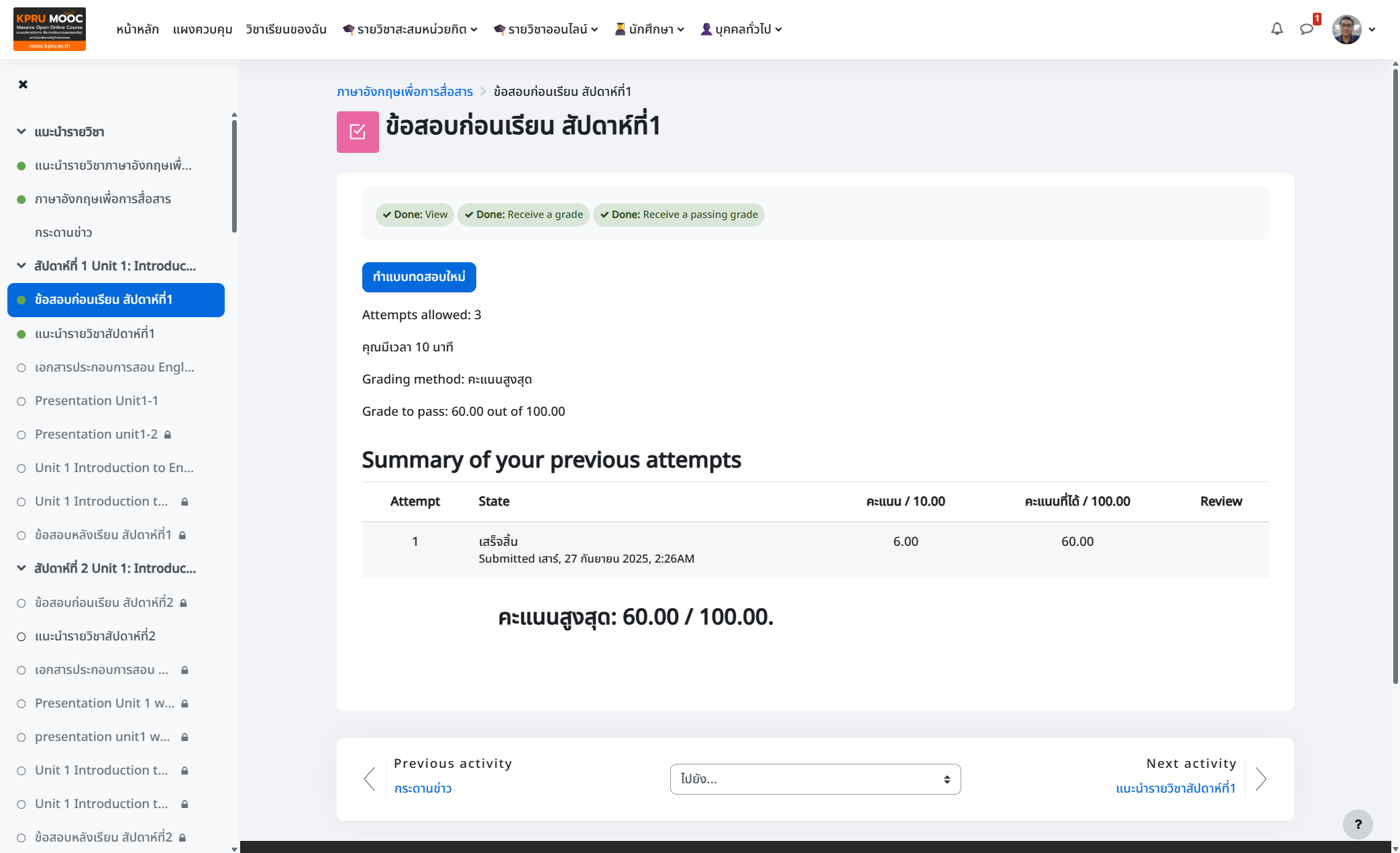
Task: Click lock icon beside ข้อสอบหลังเรียน สัปดาห์ที่2
Action: (x=182, y=838)
